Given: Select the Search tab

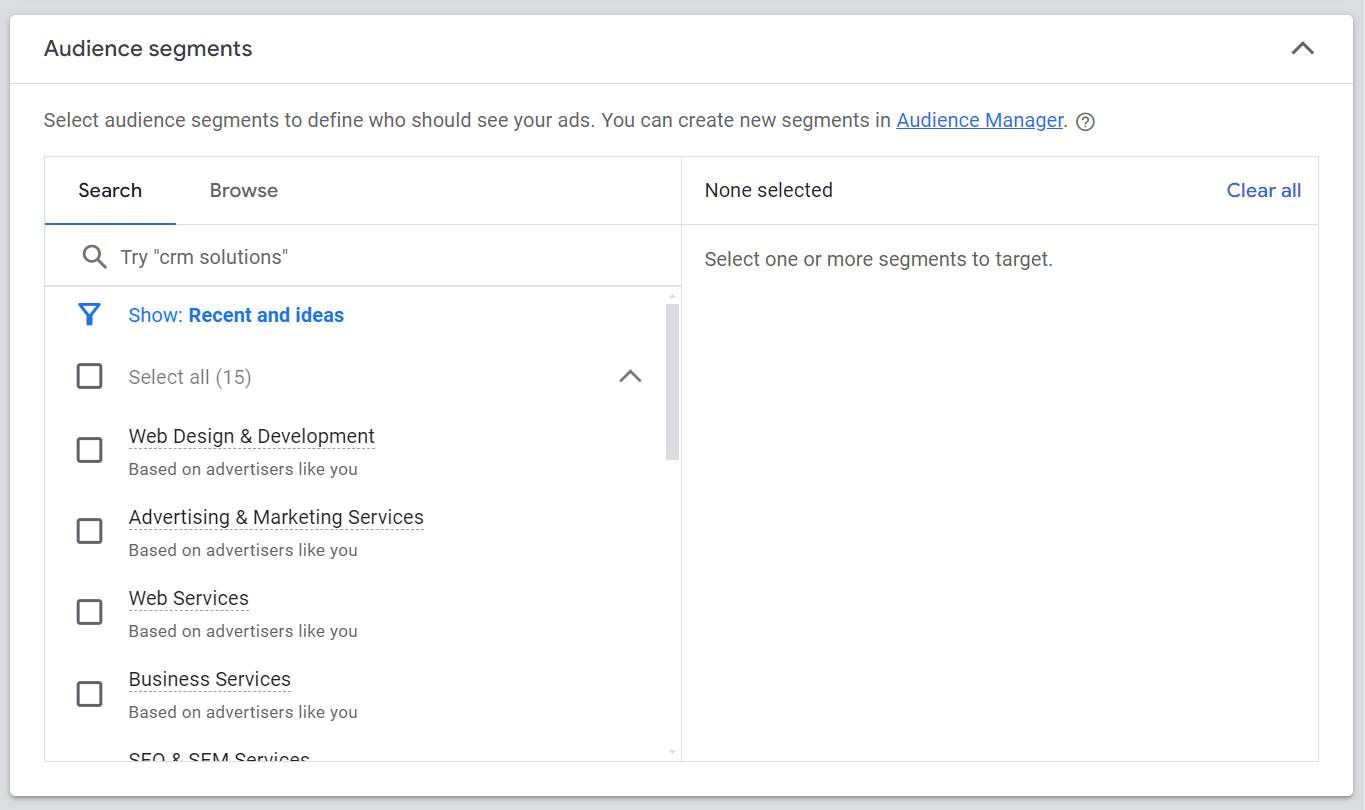Looking at the screenshot, I should pos(110,190).
